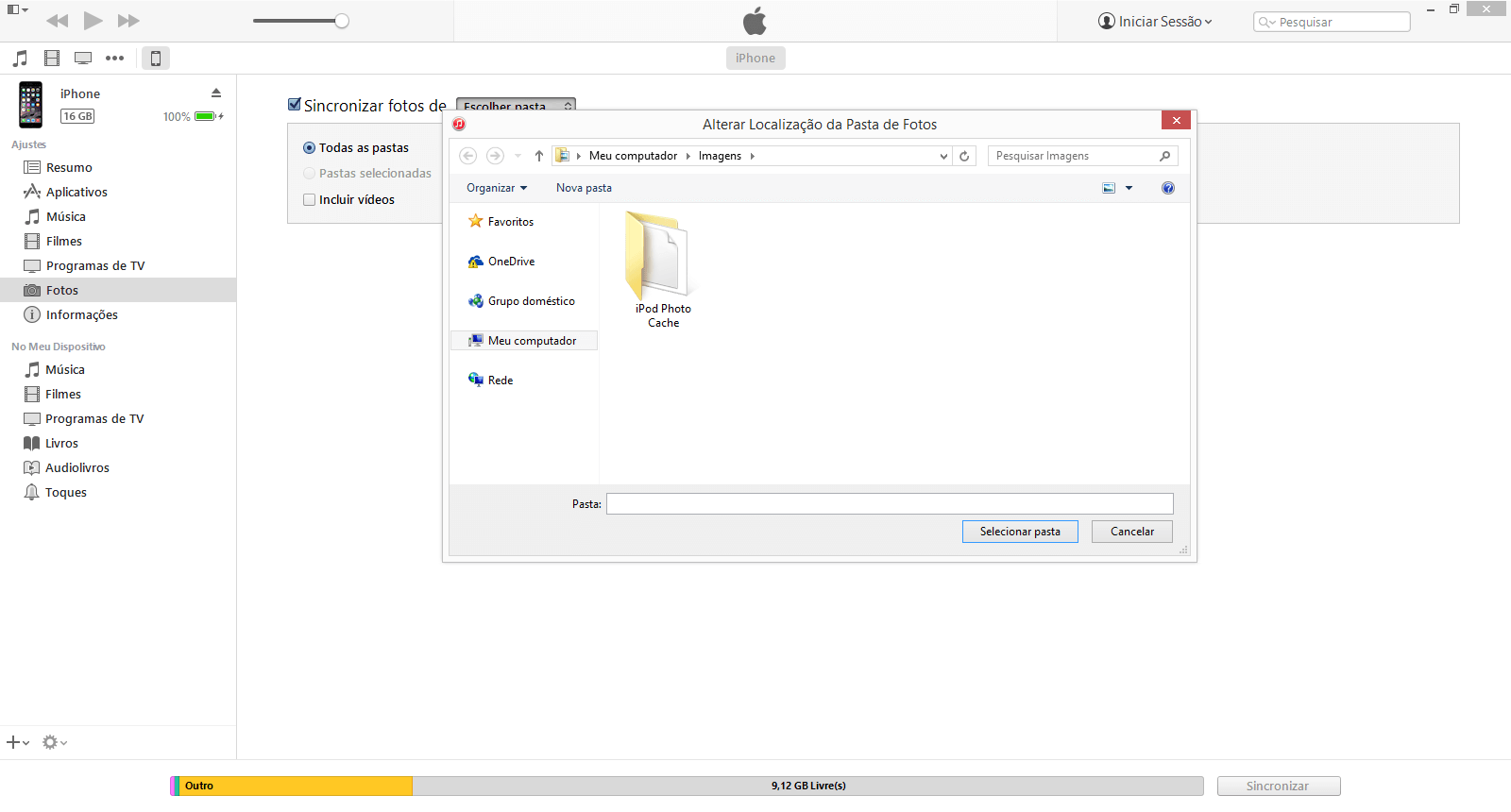The width and height of the screenshot is (1511, 812).
Task: Open the Movies library film icon
Action: click(52, 59)
